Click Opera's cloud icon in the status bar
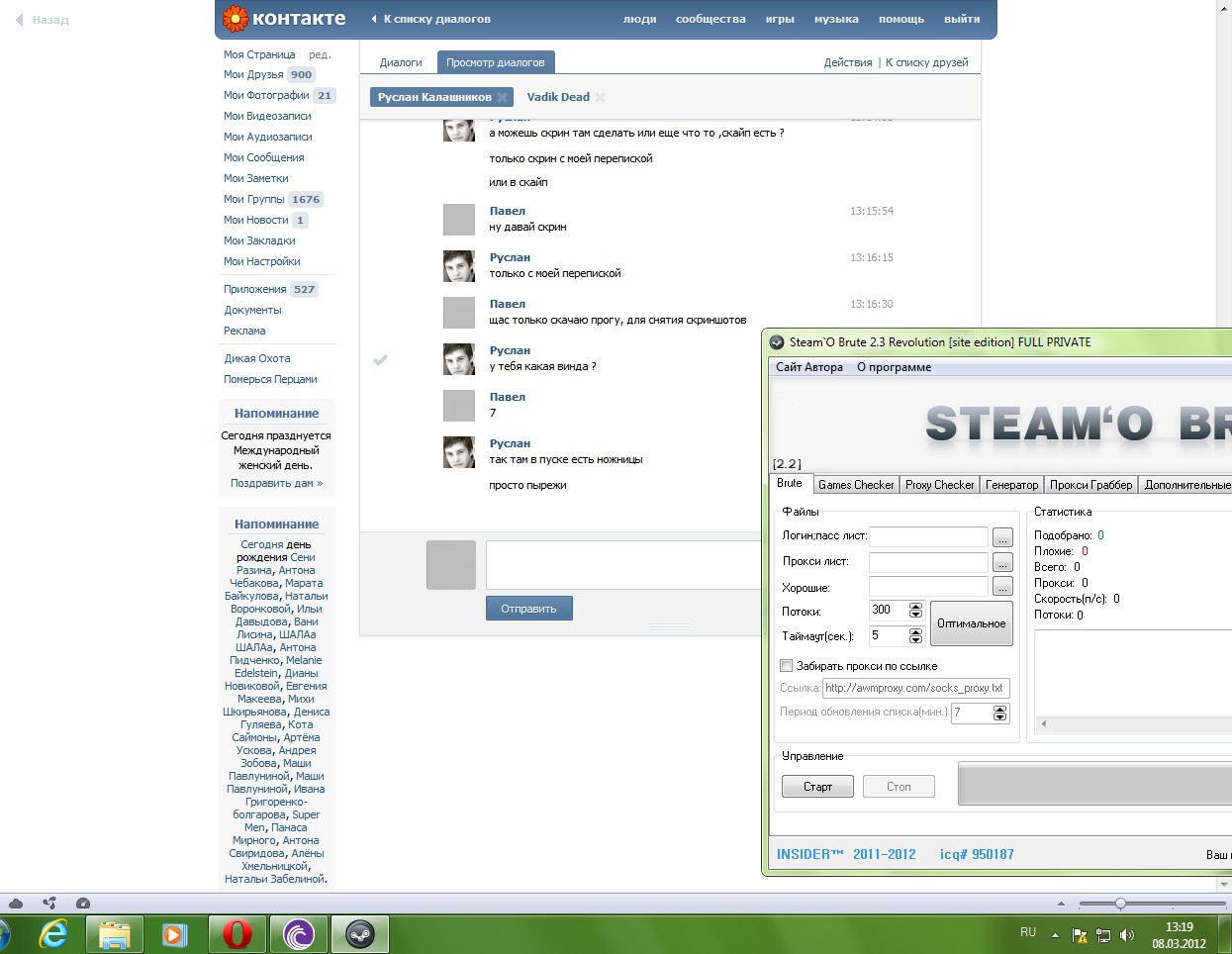Image resolution: width=1232 pixels, height=954 pixels. point(16,904)
